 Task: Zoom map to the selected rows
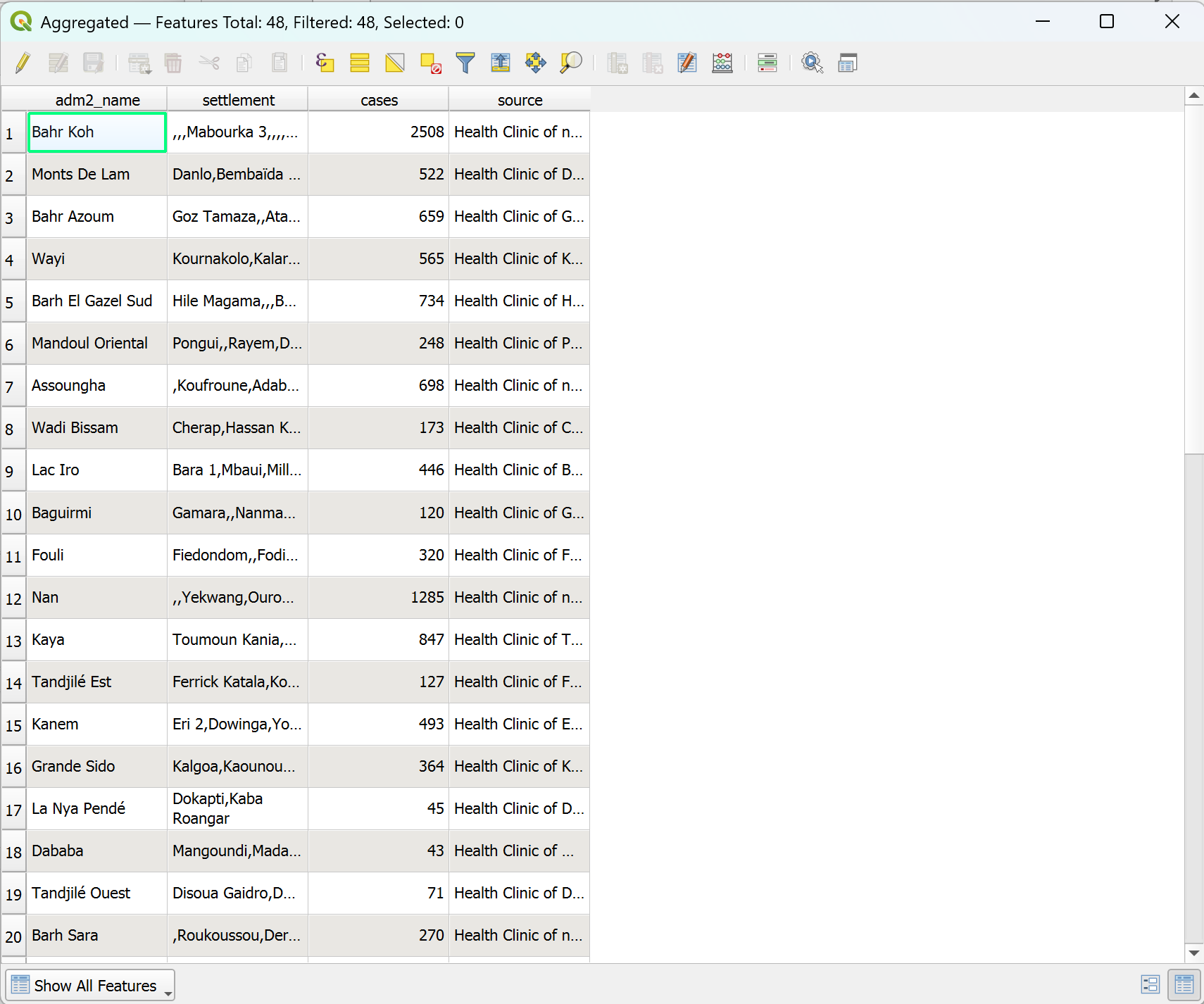(x=571, y=63)
